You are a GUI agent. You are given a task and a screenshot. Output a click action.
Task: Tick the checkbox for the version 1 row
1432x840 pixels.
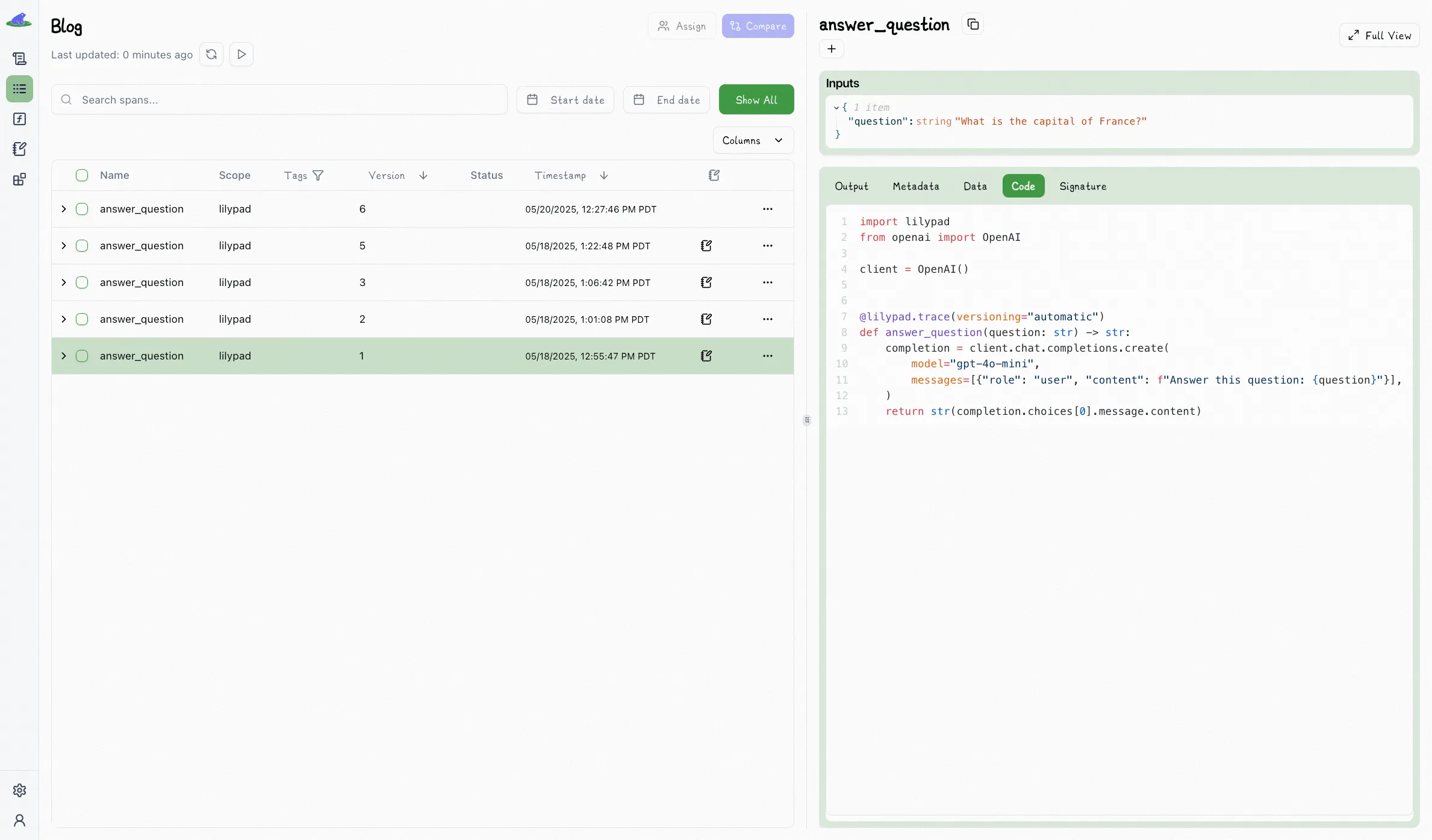tap(82, 356)
